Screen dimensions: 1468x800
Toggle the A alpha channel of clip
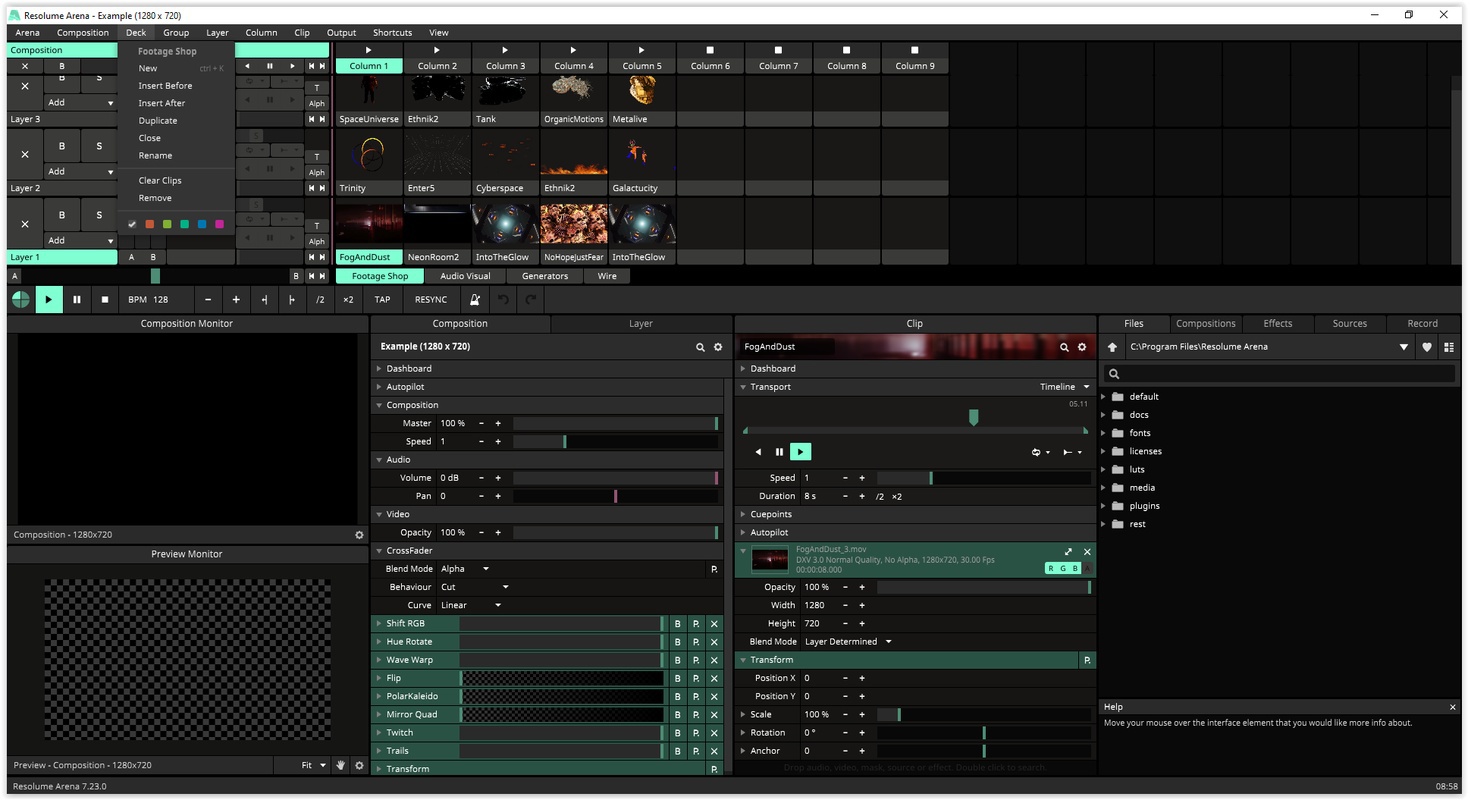tap(1087, 568)
